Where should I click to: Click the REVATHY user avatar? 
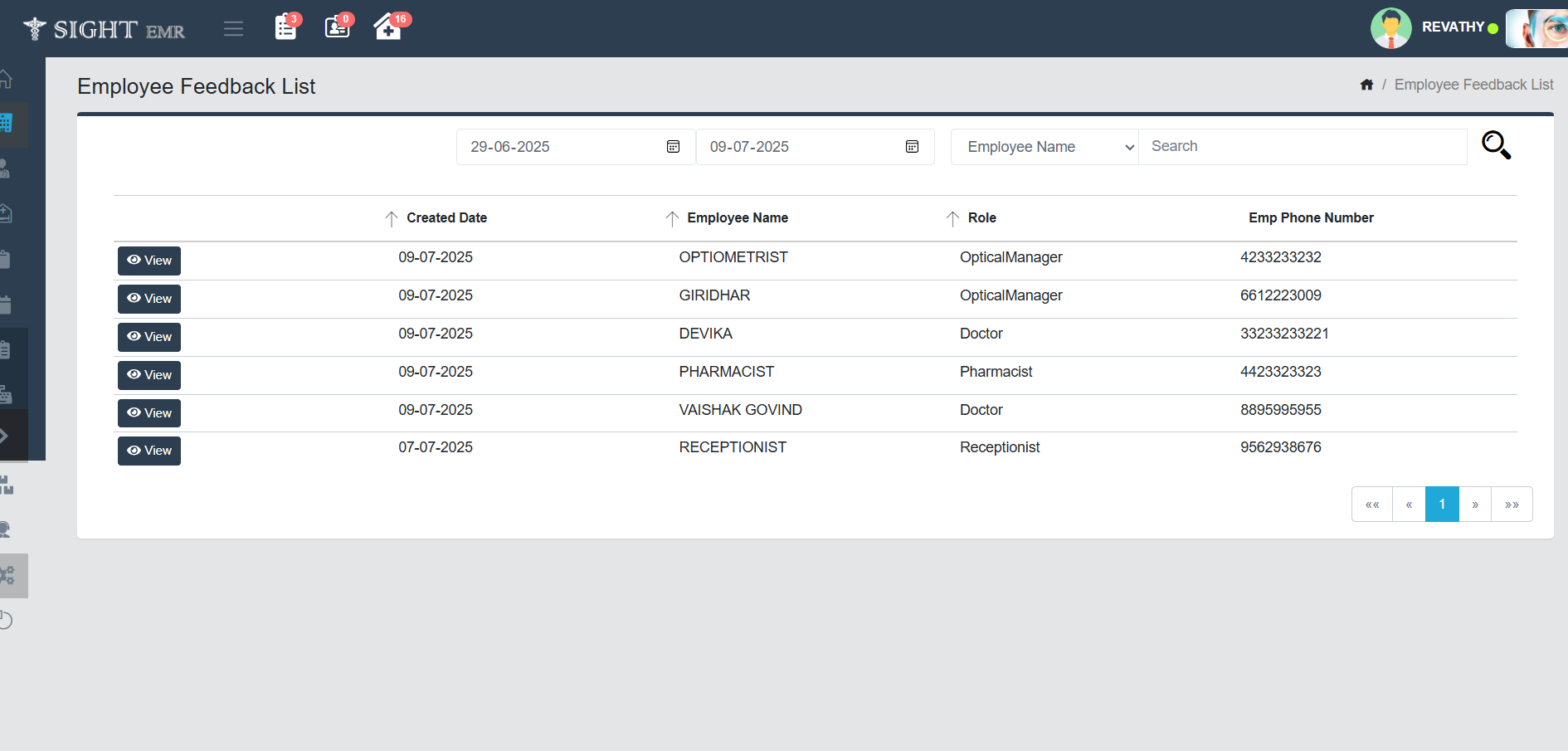point(1390,28)
